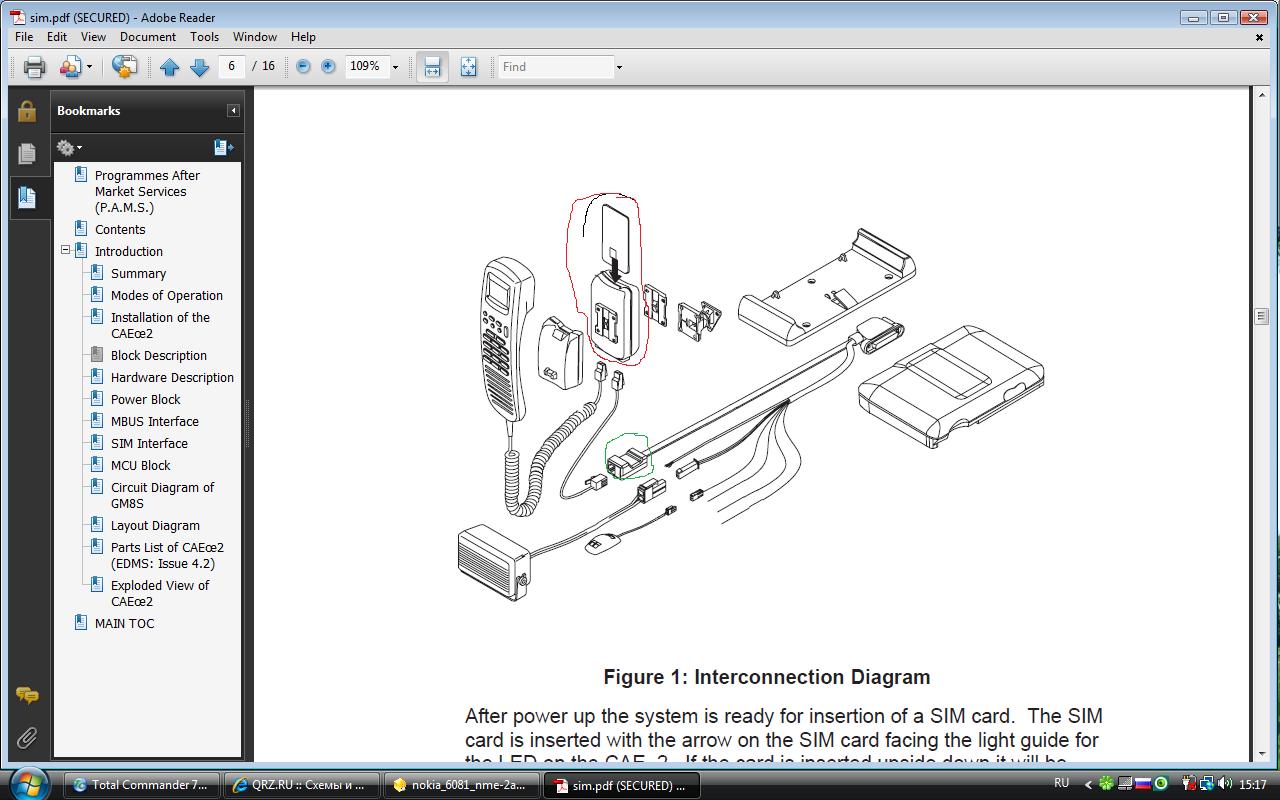
Task: Go to next page with down arrow
Action: (x=199, y=67)
